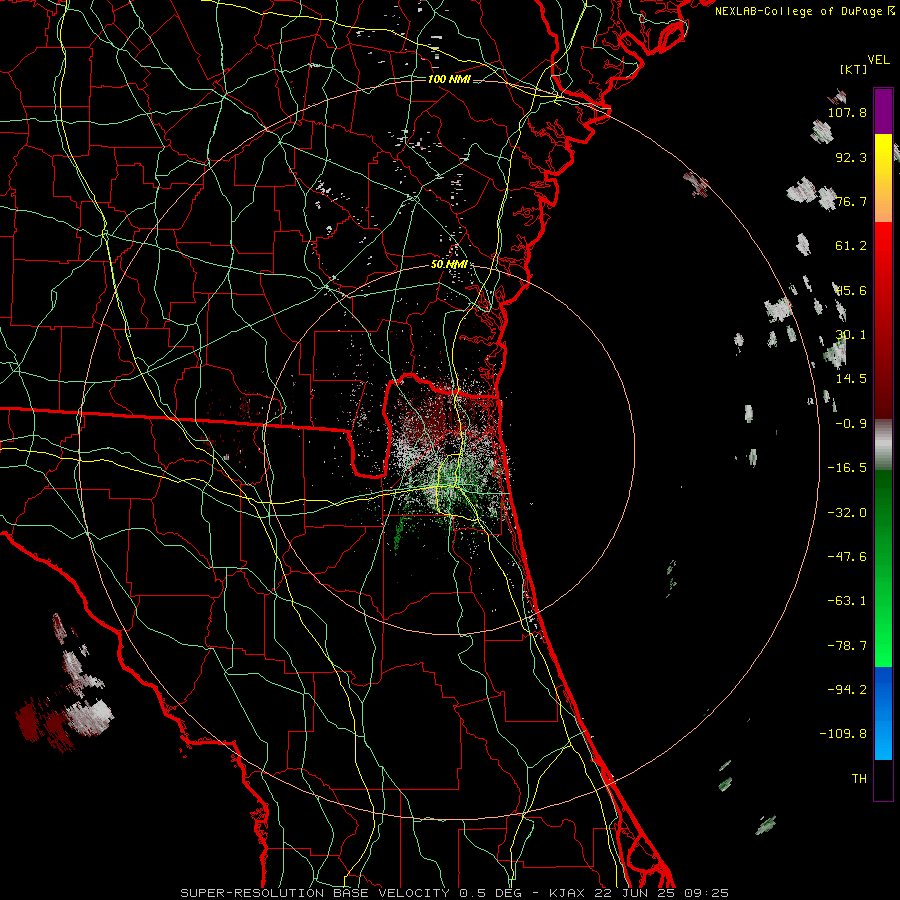This screenshot has width=900, height=900.
Task: Pick the yellow-orange segment of the color scale
Action: (883, 178)
